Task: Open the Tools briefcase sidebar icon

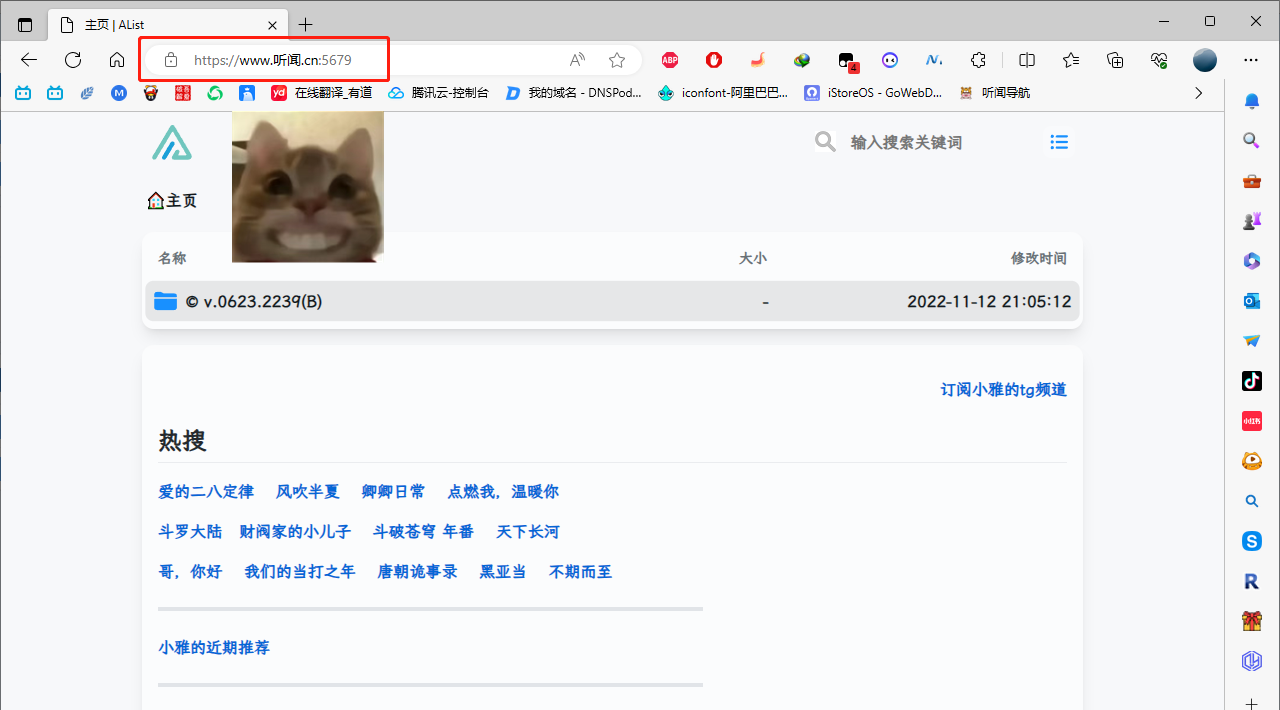Action: click(x=1251, y=181)
